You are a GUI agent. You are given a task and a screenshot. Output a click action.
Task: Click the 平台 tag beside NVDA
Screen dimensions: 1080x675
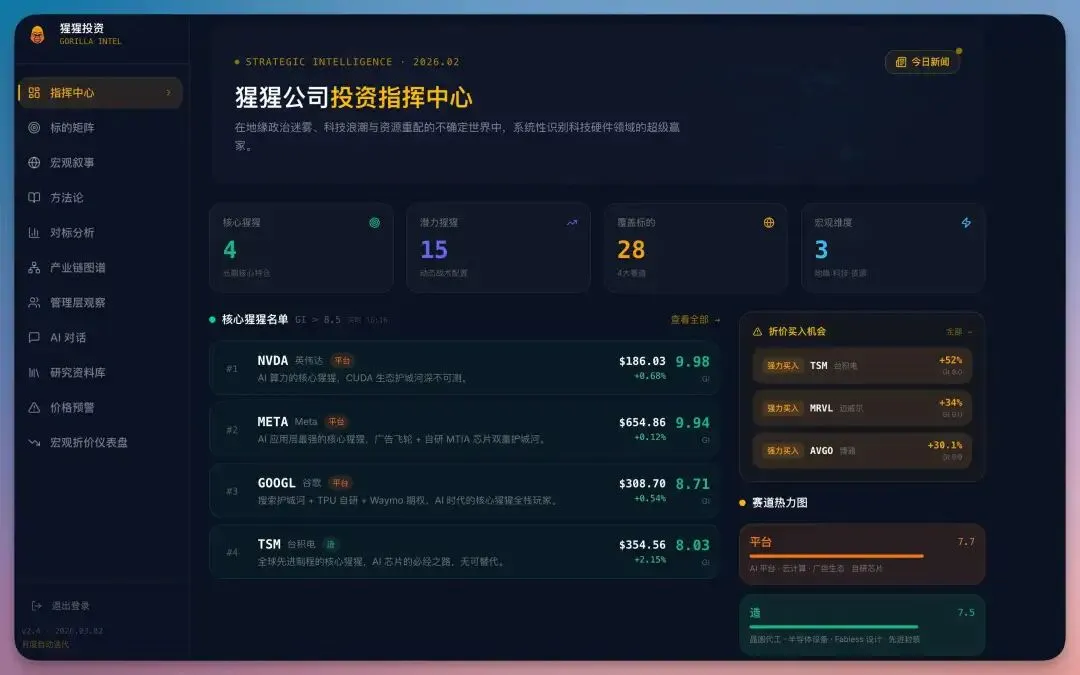342,360
